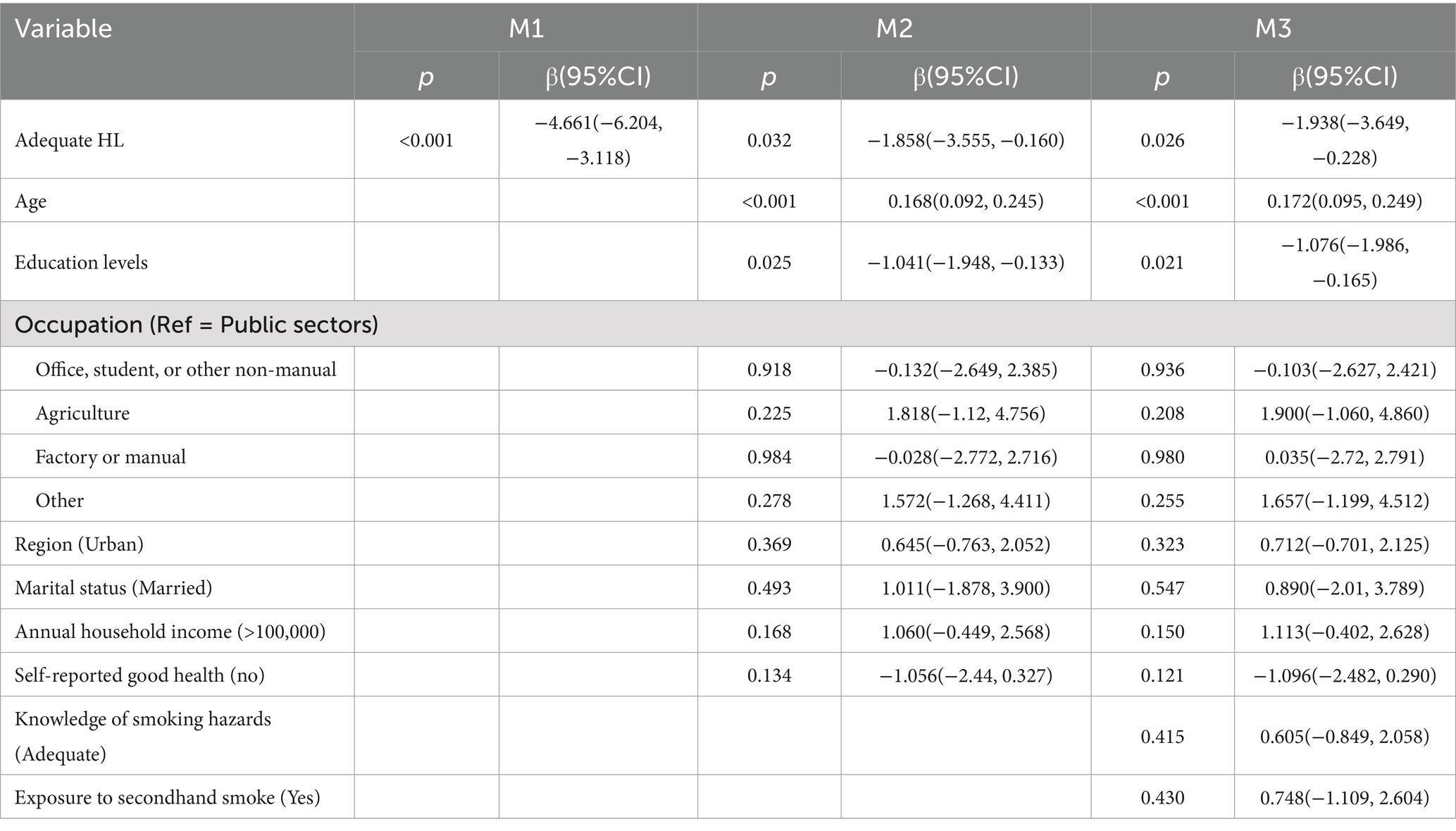Screen dimensions: 1456x831
Task: Click the Agriculture row label
Action: tap(82, 413)
